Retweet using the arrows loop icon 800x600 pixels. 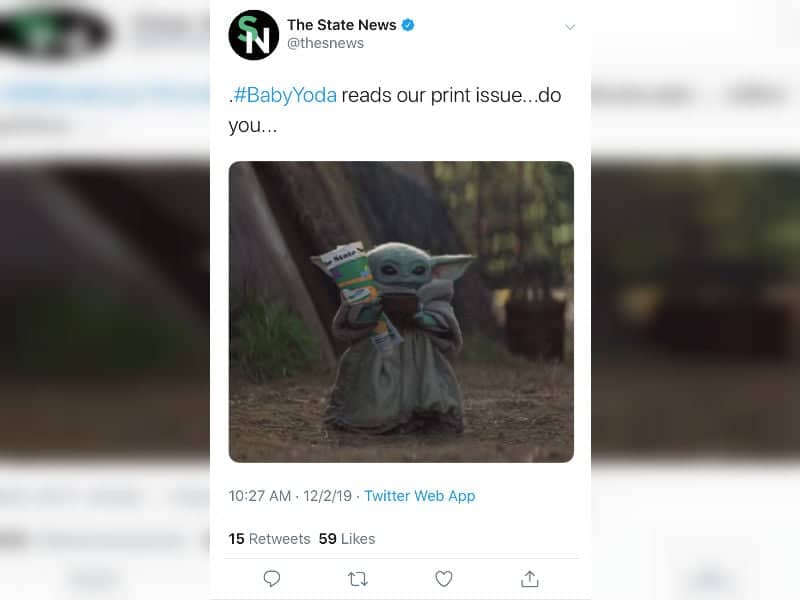tap(358, 579)
